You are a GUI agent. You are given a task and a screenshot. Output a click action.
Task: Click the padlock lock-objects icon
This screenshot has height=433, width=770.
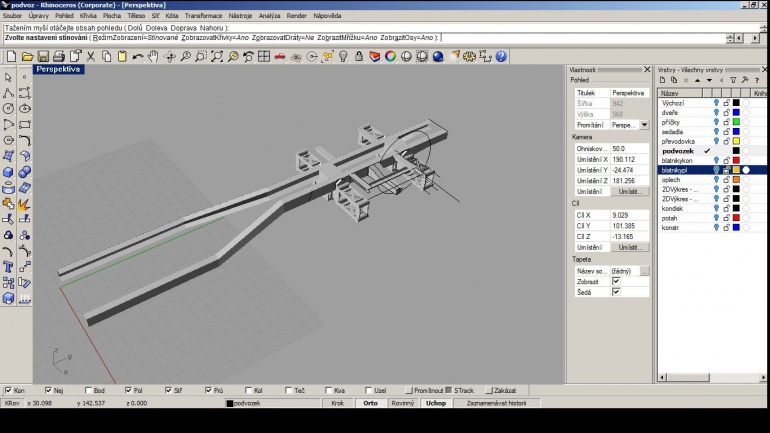(x=359, y=56)
